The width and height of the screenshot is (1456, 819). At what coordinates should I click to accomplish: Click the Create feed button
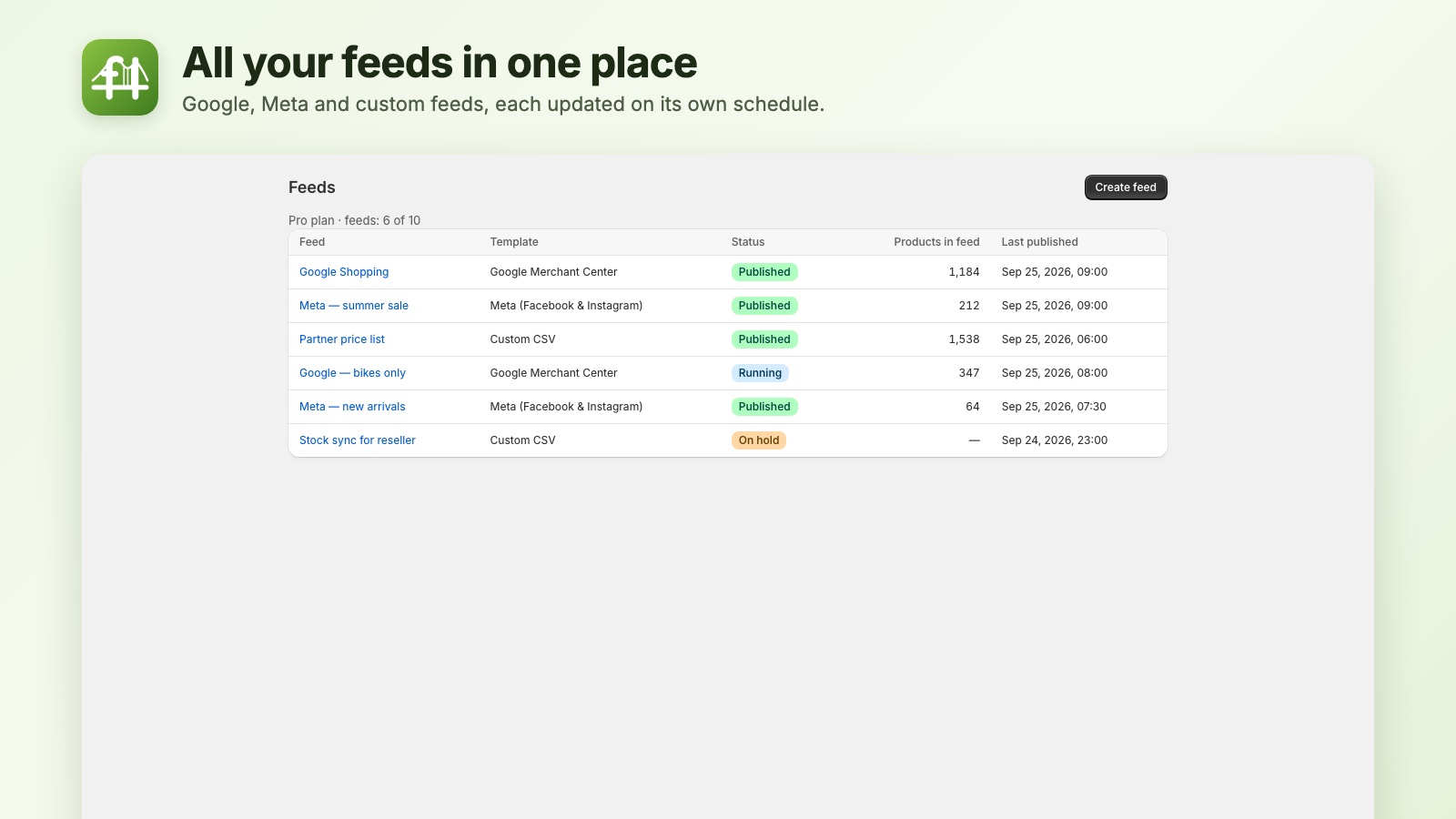coord(1126,187)
